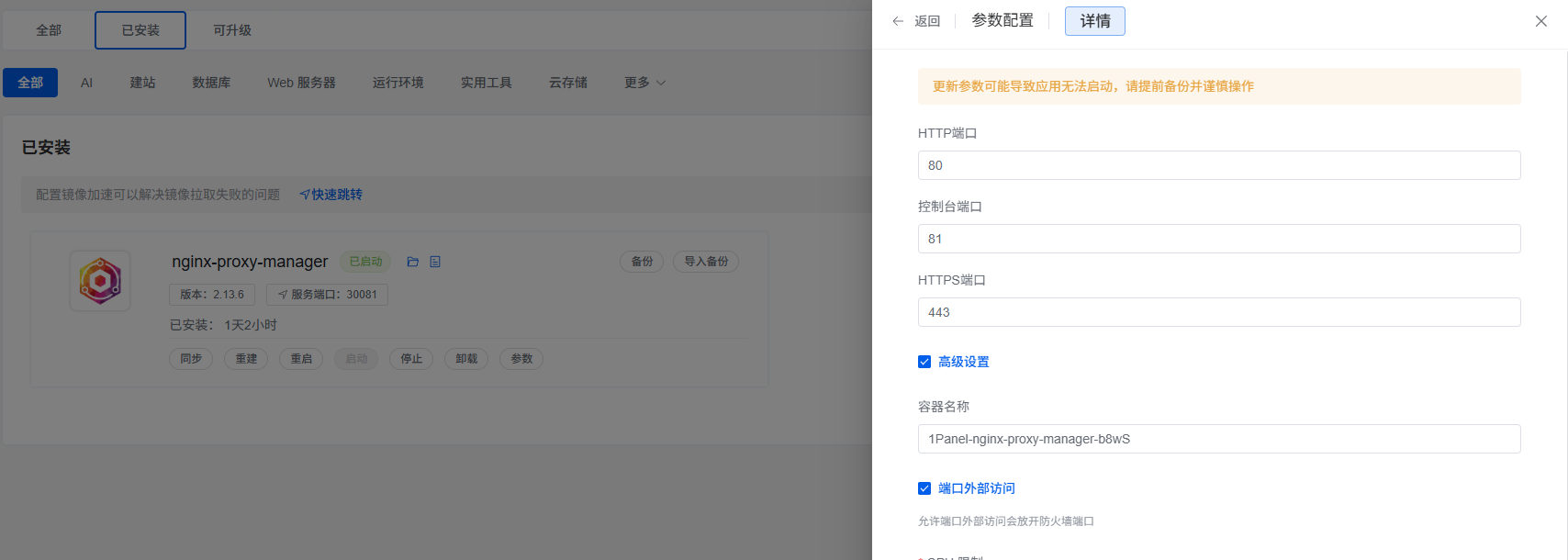Click the 控制台端口 input field
1568x560 pixels.
(1219, 239)
